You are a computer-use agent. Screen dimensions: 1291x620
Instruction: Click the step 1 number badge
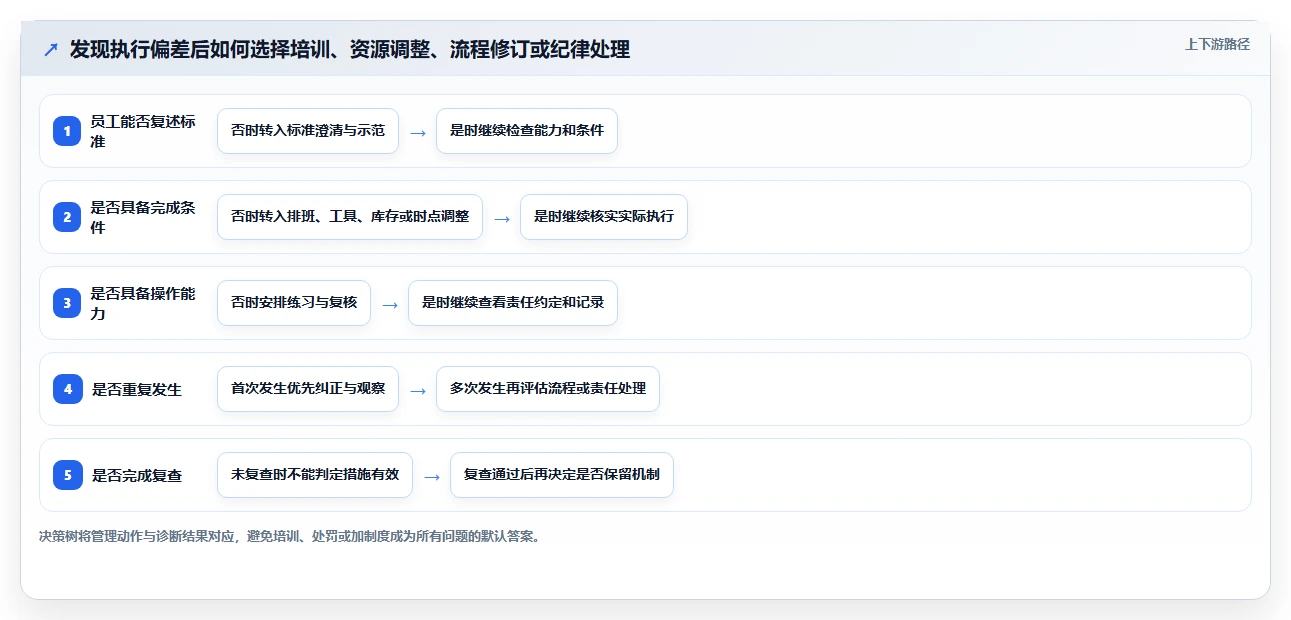(67, 131)
